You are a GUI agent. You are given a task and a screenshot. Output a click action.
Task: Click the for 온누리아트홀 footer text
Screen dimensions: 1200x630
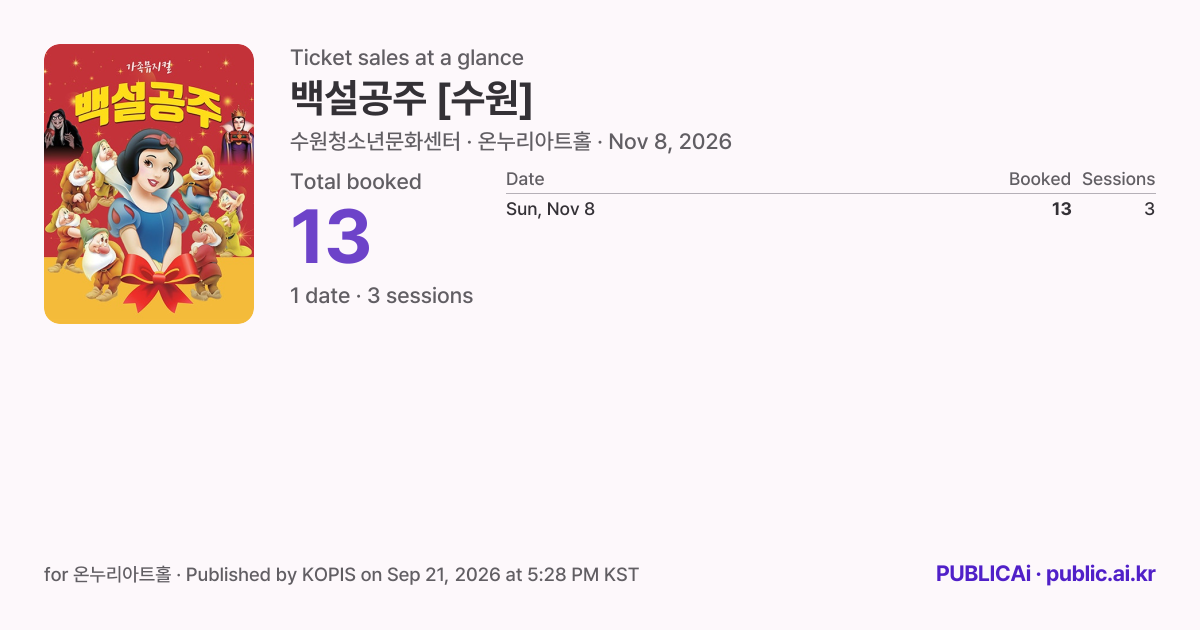click(x=107, y=575)
